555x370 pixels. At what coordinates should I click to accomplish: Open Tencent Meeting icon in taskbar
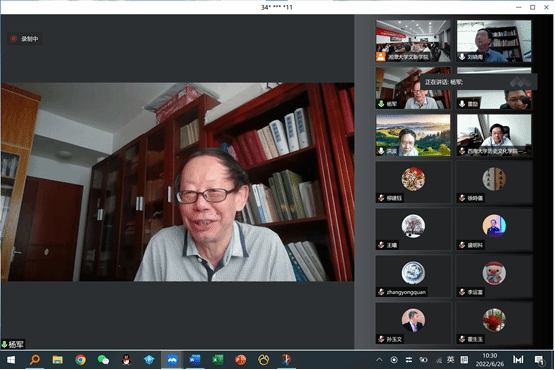pyautogui.click(x=172, y=360)
